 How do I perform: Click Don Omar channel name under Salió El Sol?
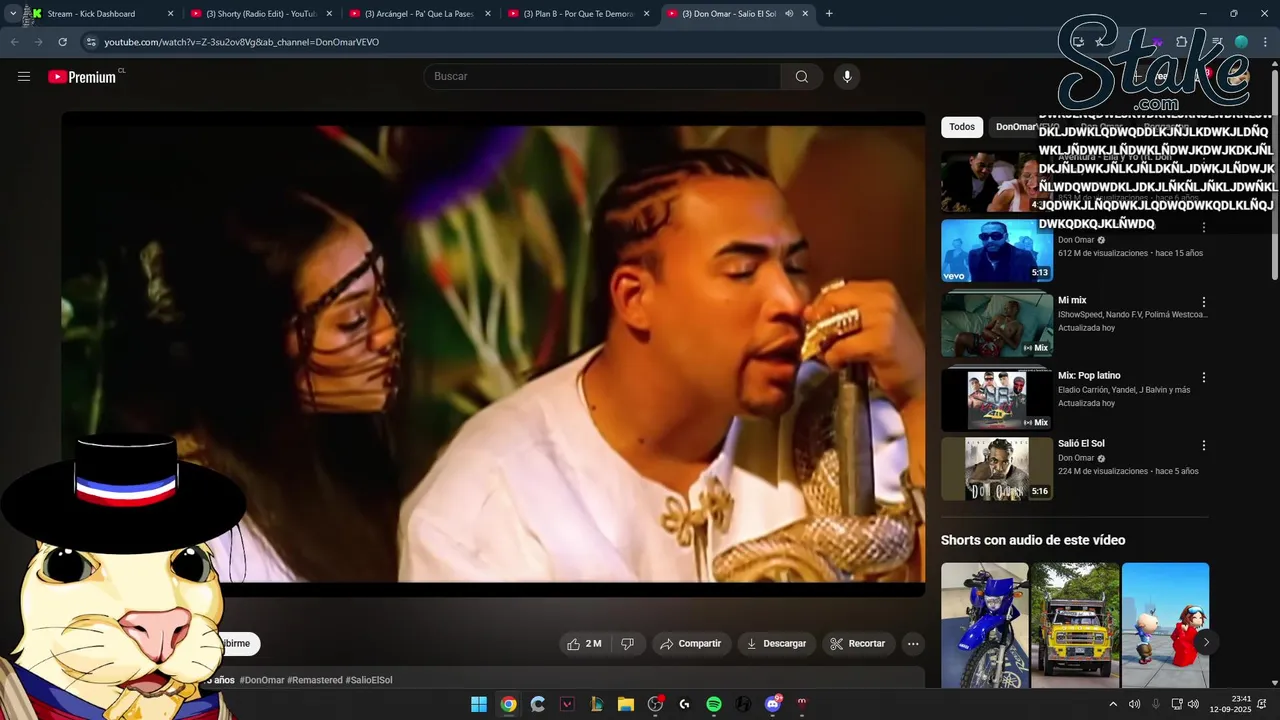pos(1076,458)
